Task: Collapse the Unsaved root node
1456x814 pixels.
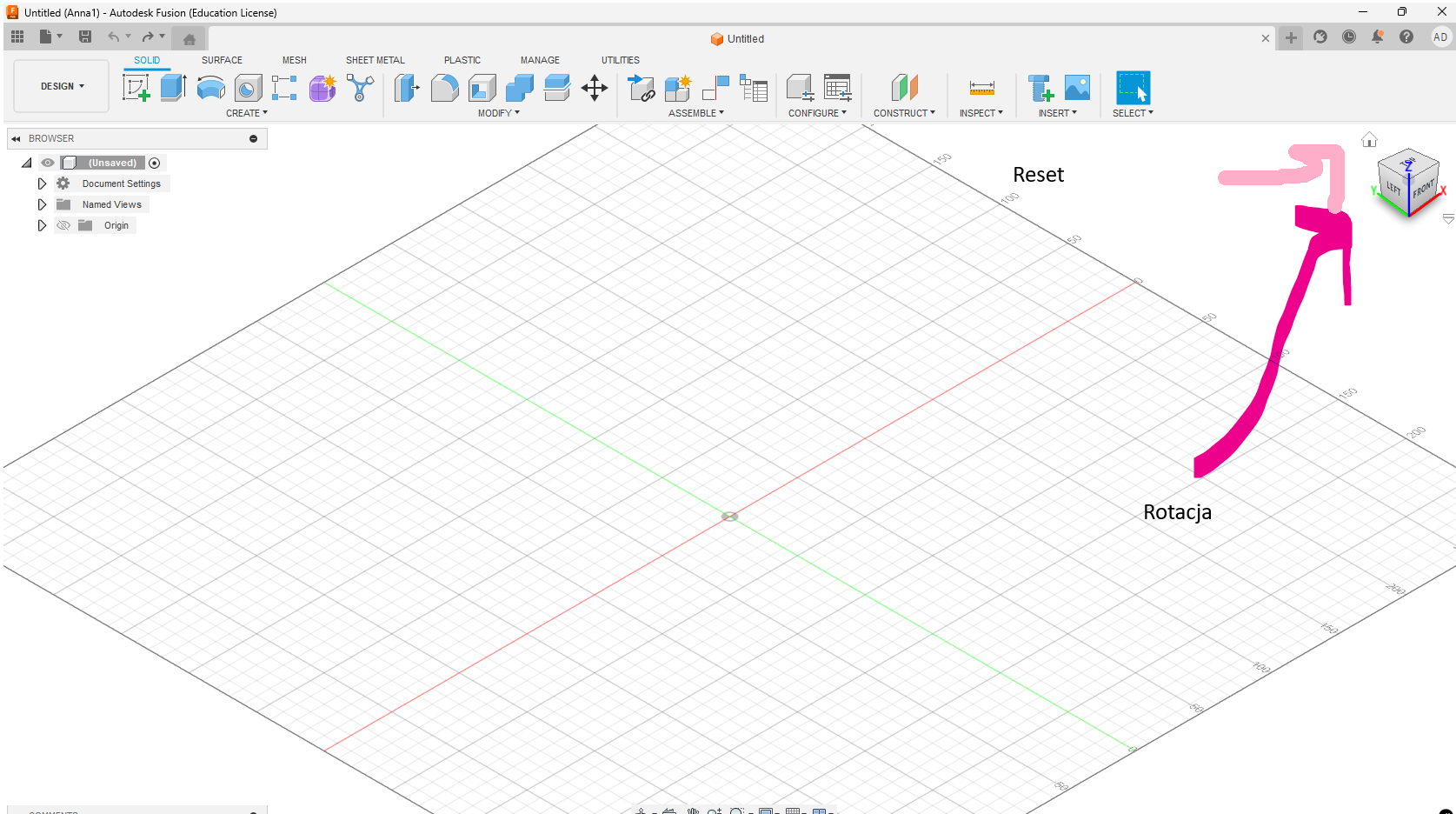Action: (26, 163)
